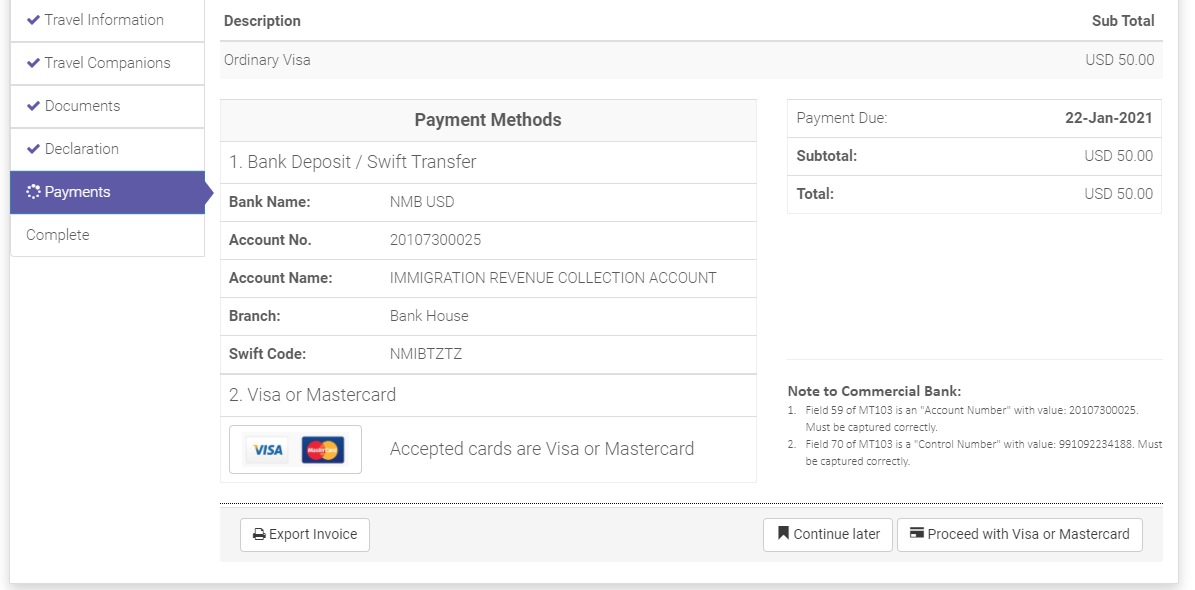
Task: Select the Complete step
Action: (x=107, y=235)
